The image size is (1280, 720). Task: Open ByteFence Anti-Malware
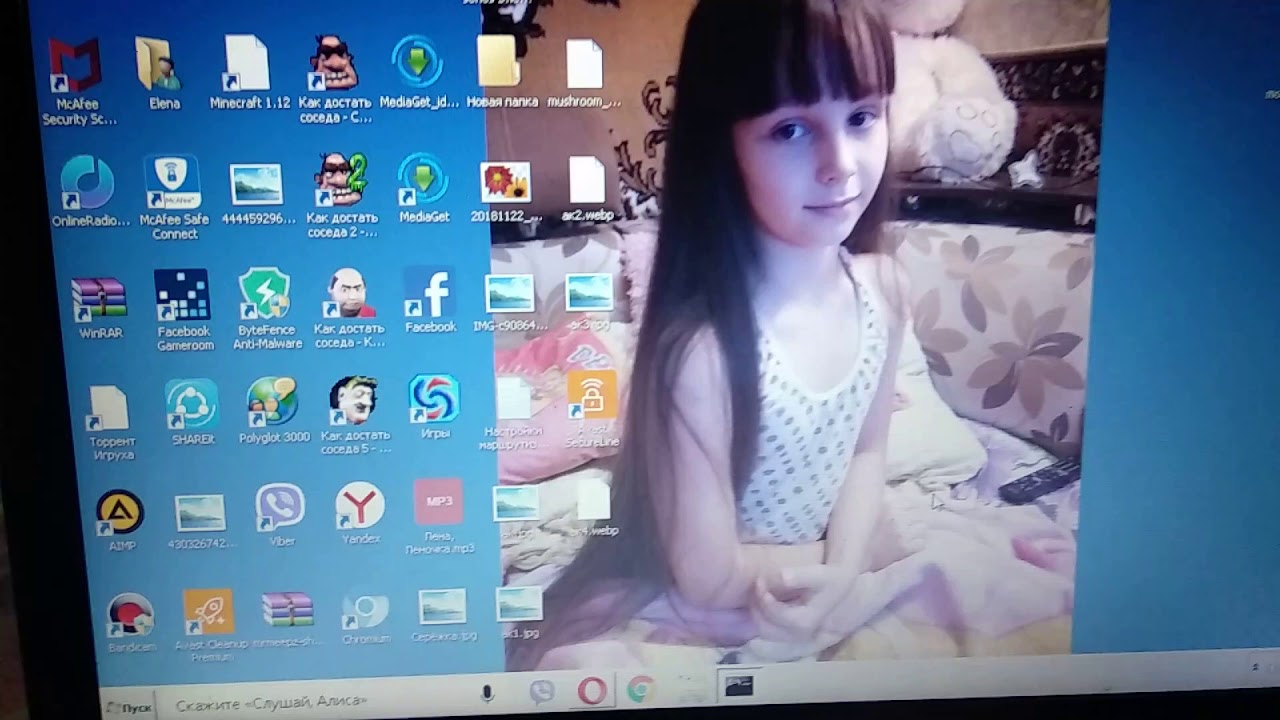[265, 294]
